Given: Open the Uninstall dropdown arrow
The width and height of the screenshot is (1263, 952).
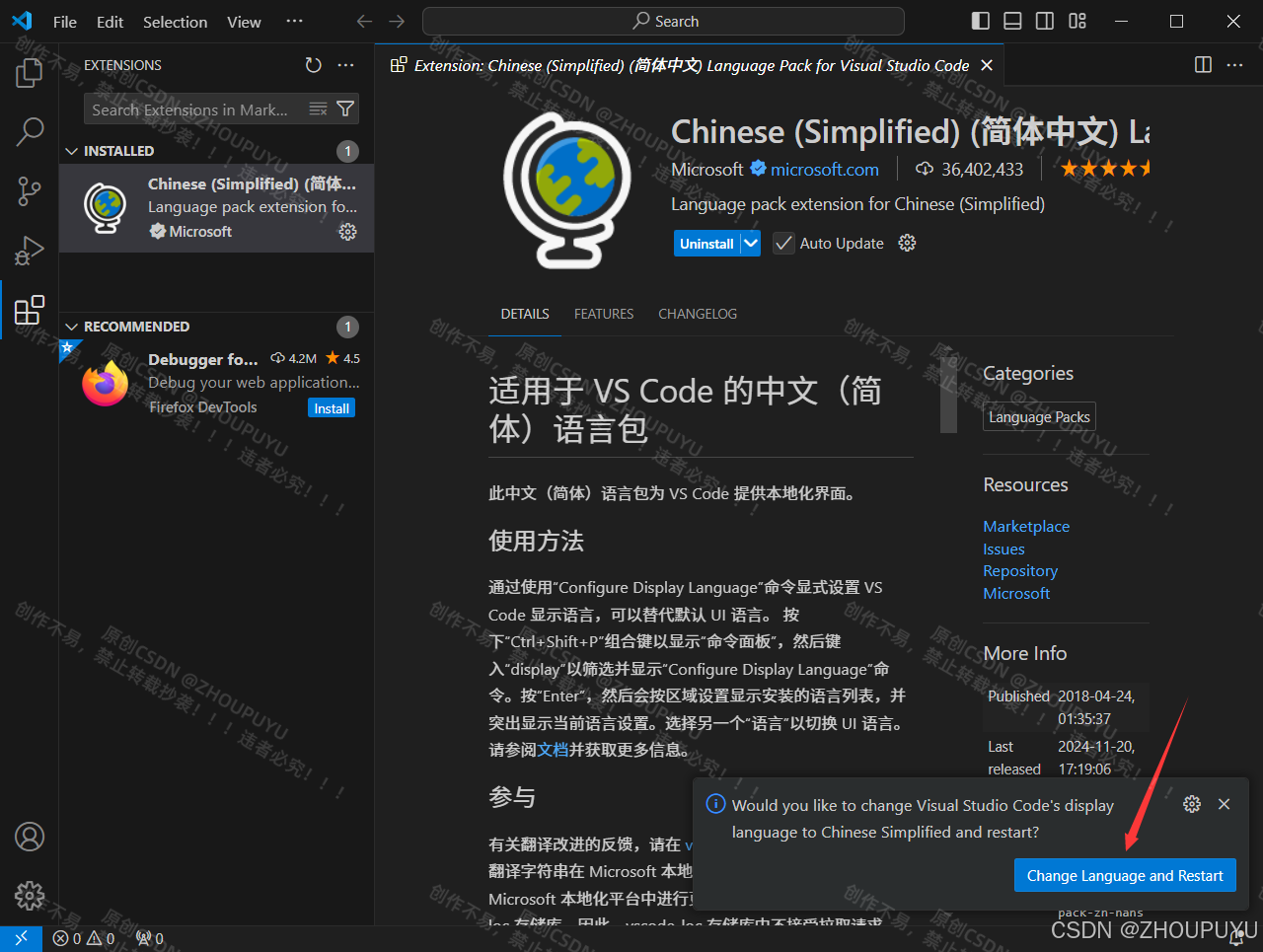Looking at the screenshot, I should pyautogui.click(x=751, y=243).
